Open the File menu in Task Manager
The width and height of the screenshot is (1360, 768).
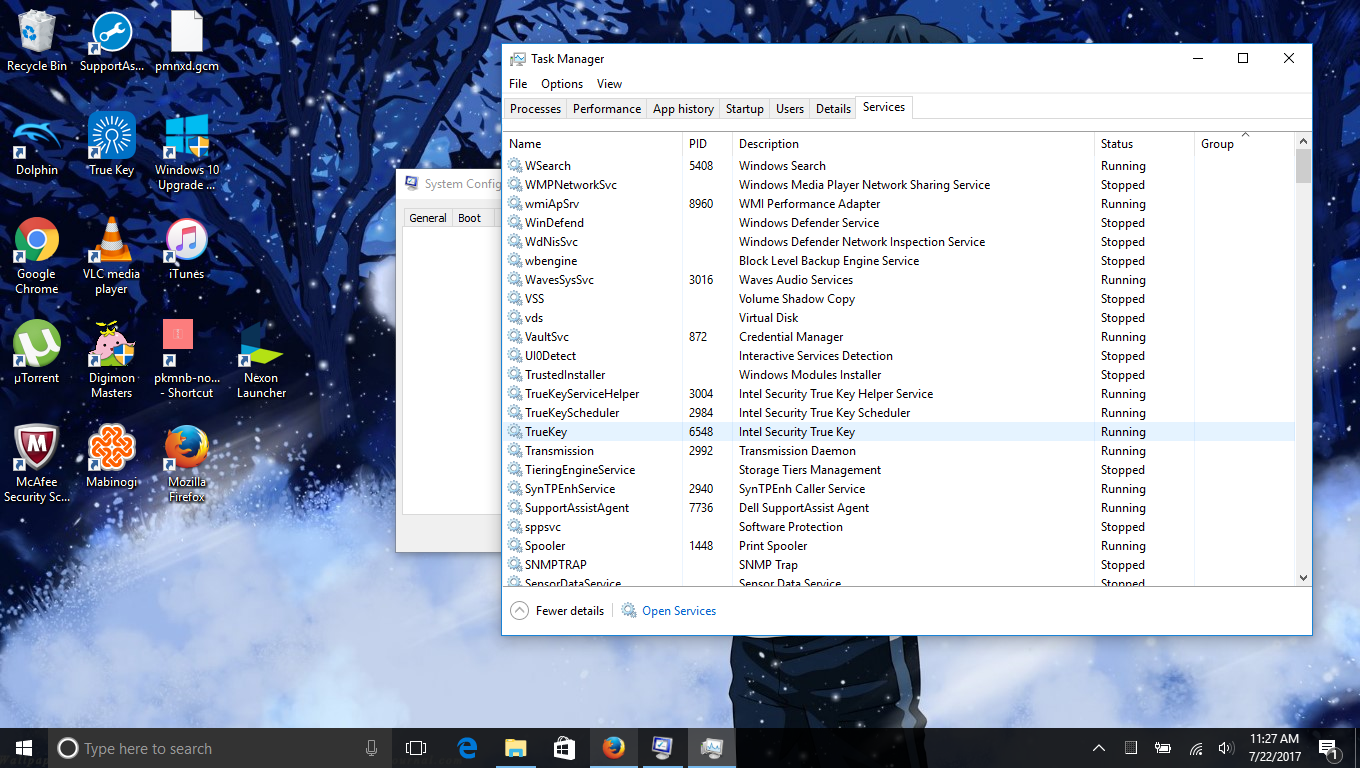coord(517,84)
